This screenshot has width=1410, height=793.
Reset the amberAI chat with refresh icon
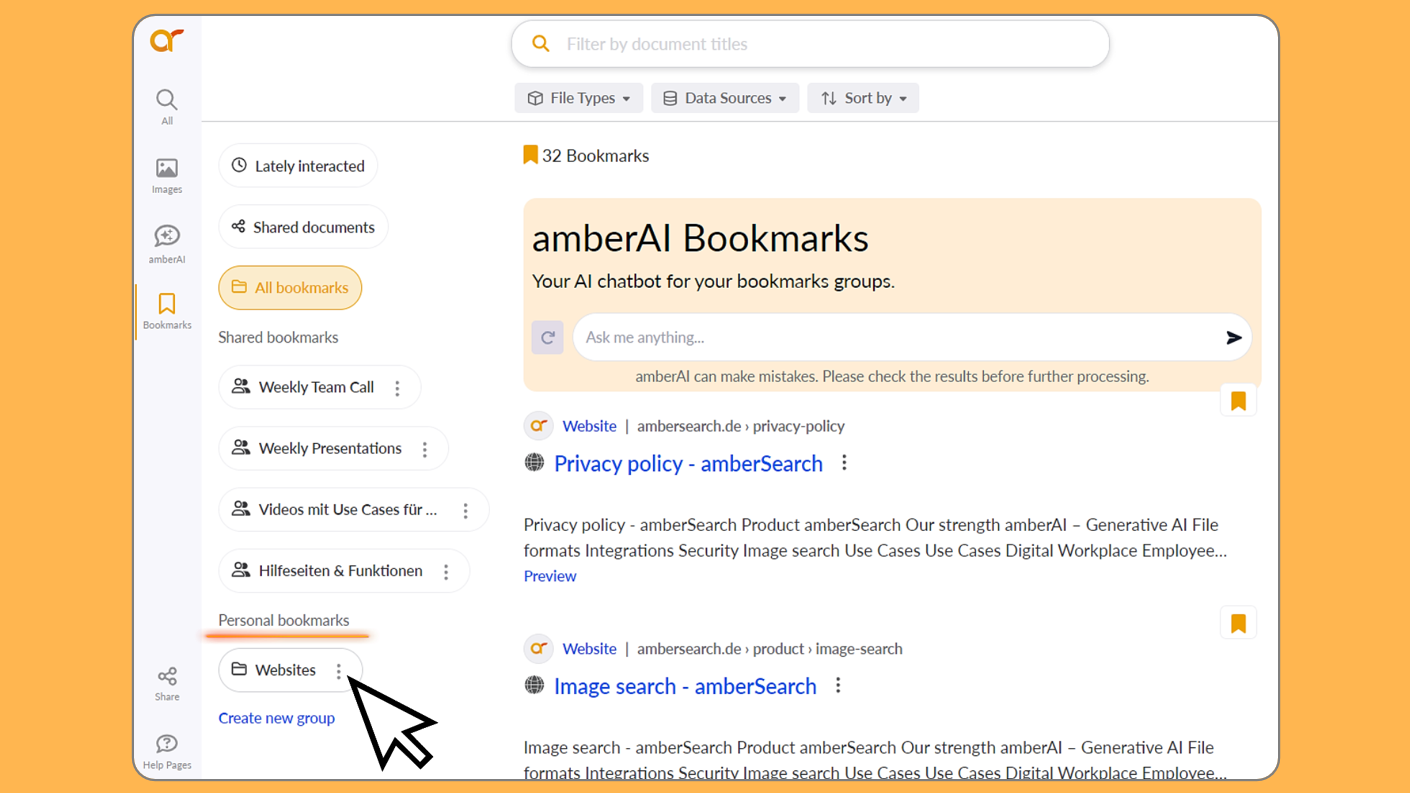coord(547,338)
